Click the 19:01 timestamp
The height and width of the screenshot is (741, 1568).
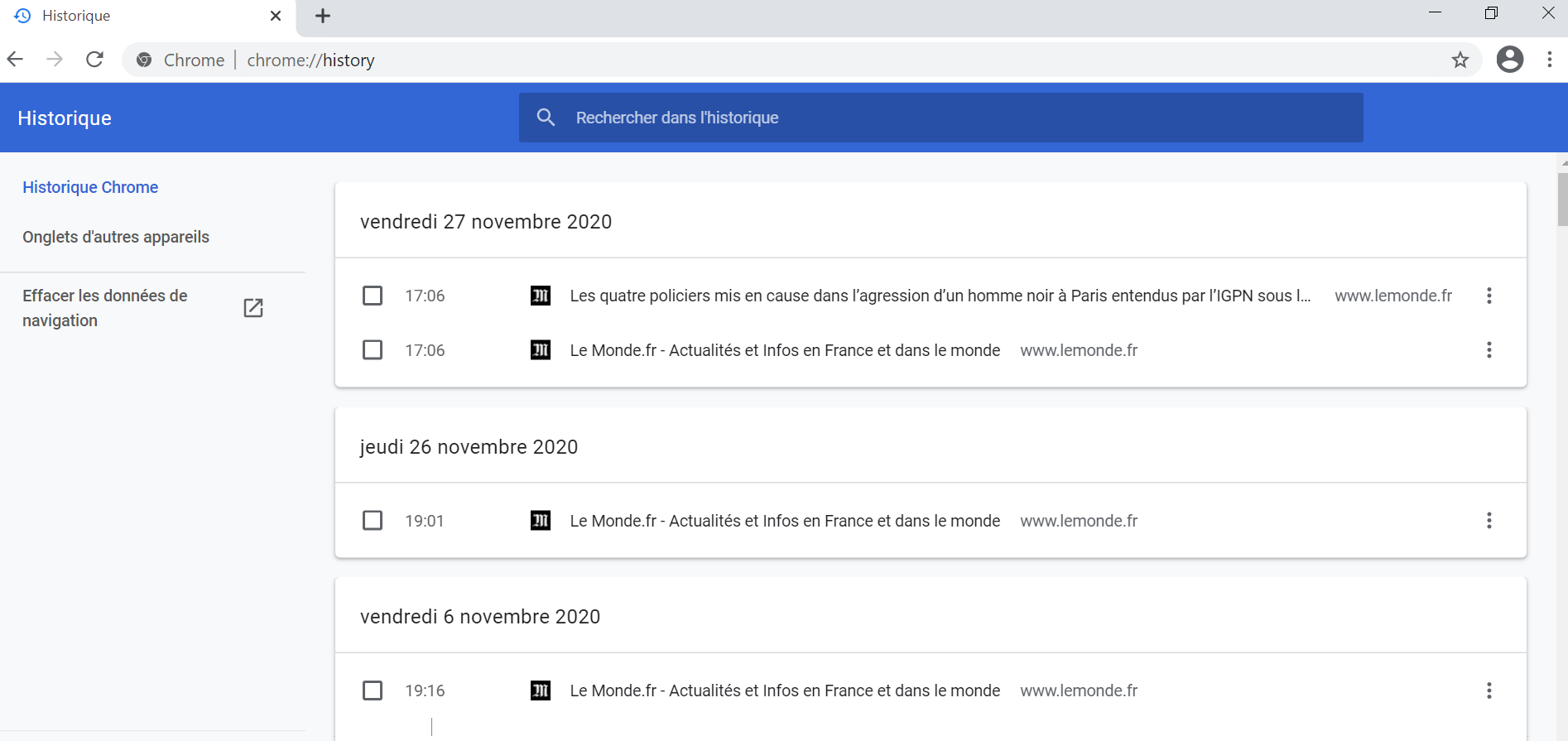(425, 521)
